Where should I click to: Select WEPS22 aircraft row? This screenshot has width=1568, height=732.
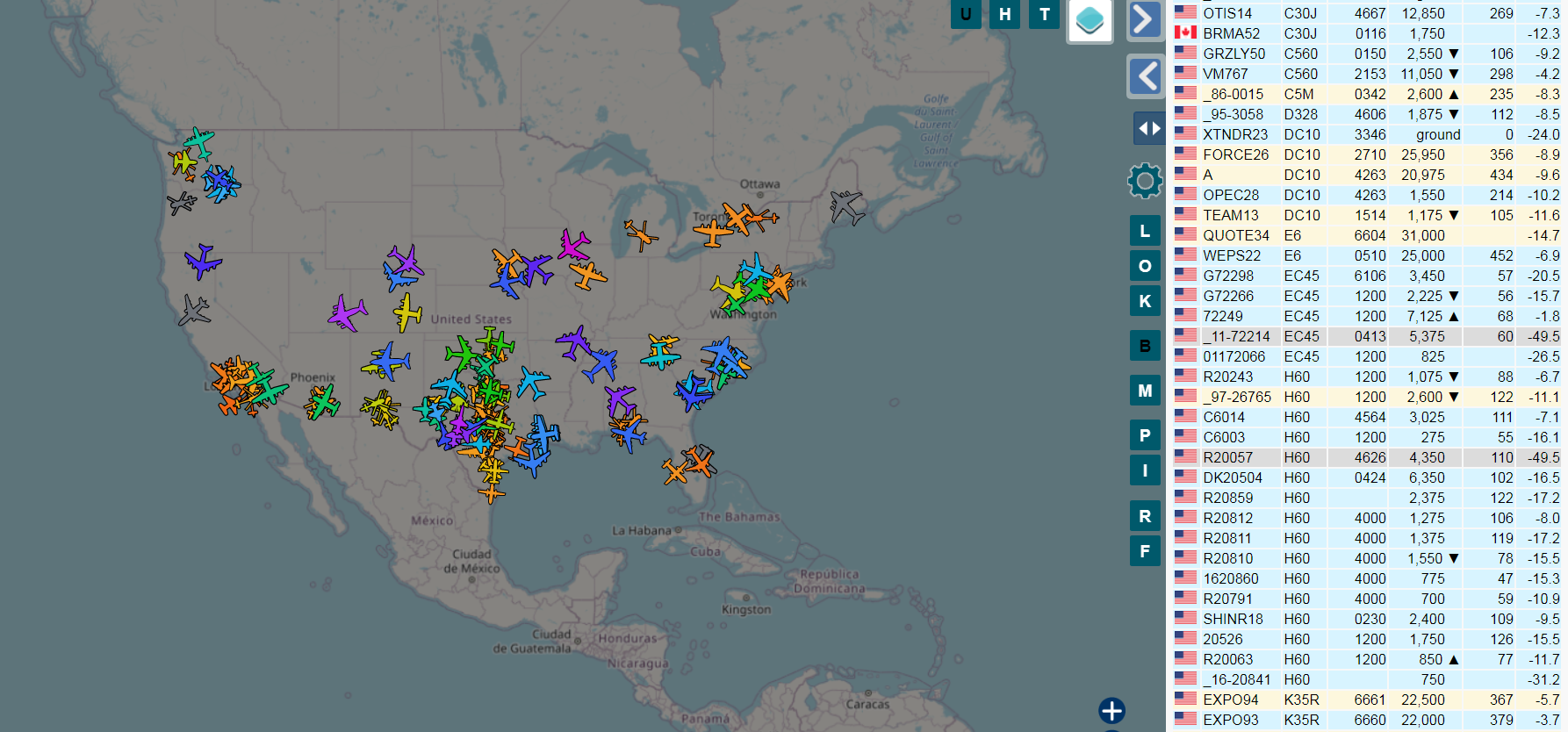point(1367,255)
